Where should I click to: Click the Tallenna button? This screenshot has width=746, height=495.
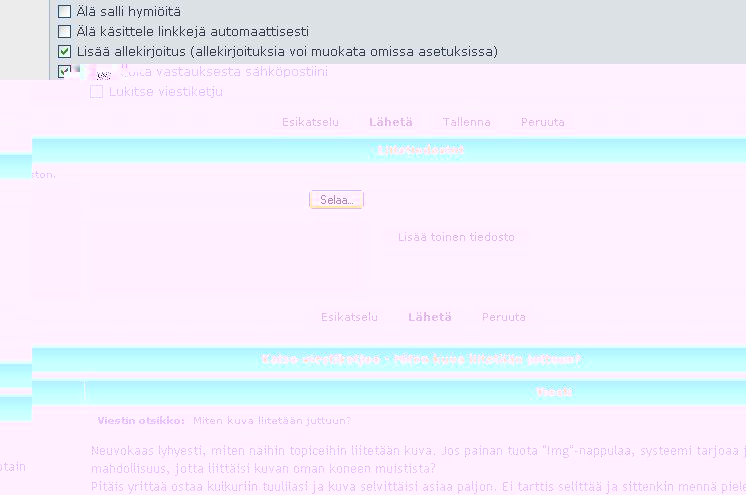466,122
